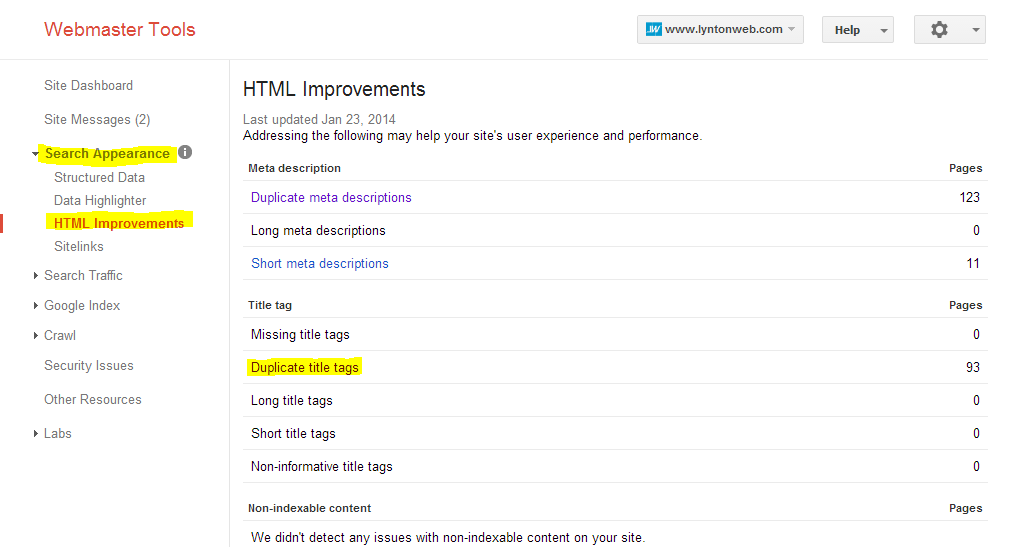Open the Short meta descriptions link
The image size is (1028, 547).
[319, 264]
